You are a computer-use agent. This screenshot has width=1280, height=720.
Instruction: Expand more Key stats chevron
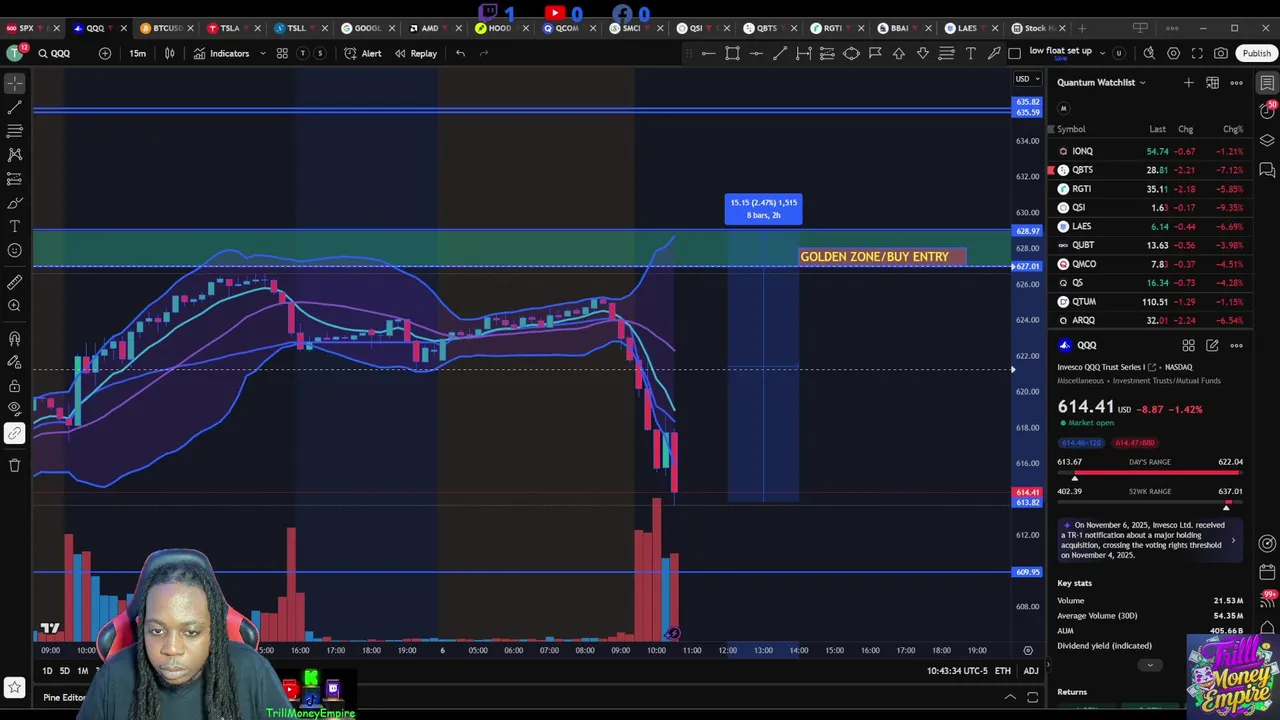point(1150,665)
